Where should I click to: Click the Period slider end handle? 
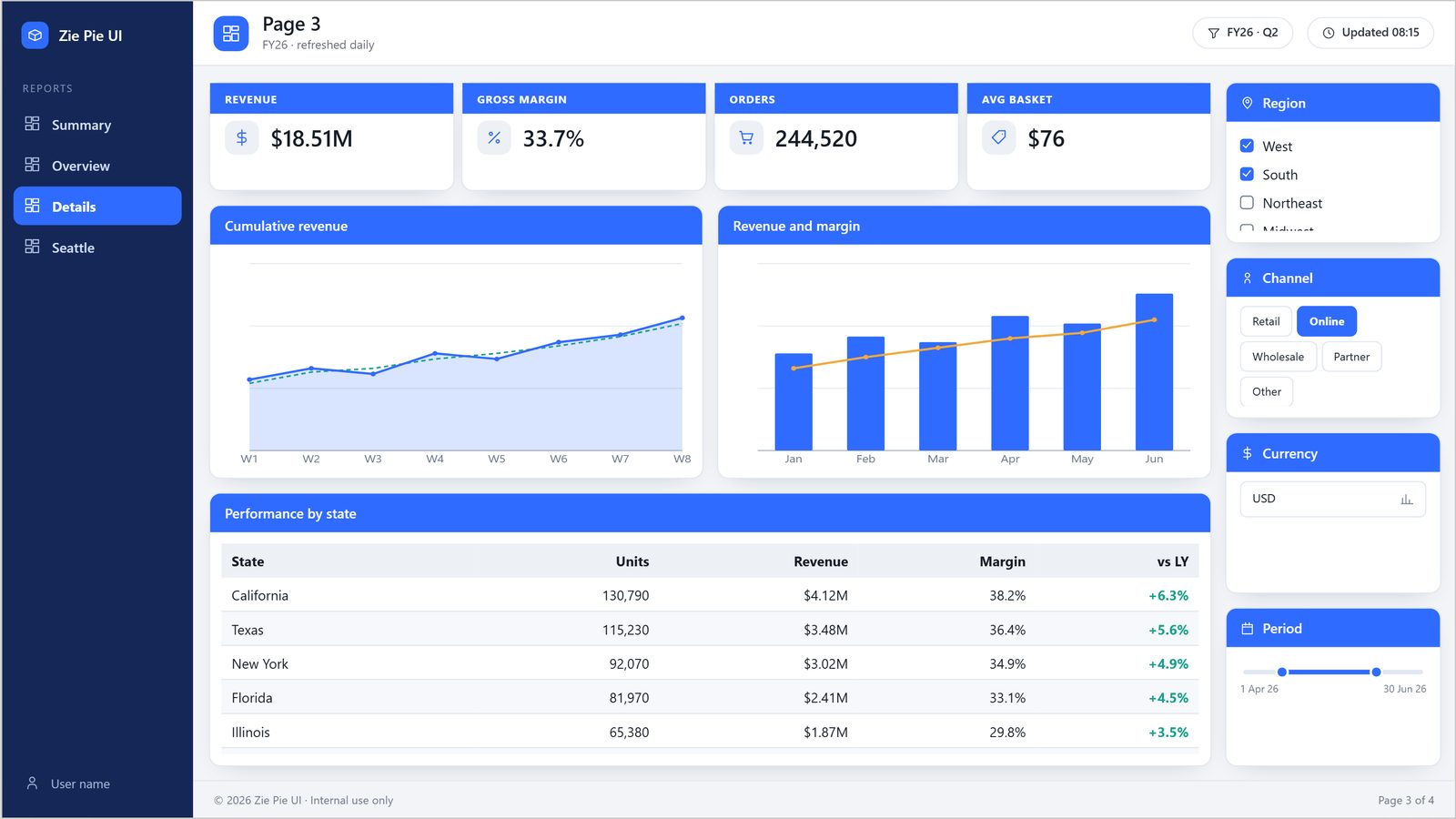(x=1376, y=672)
